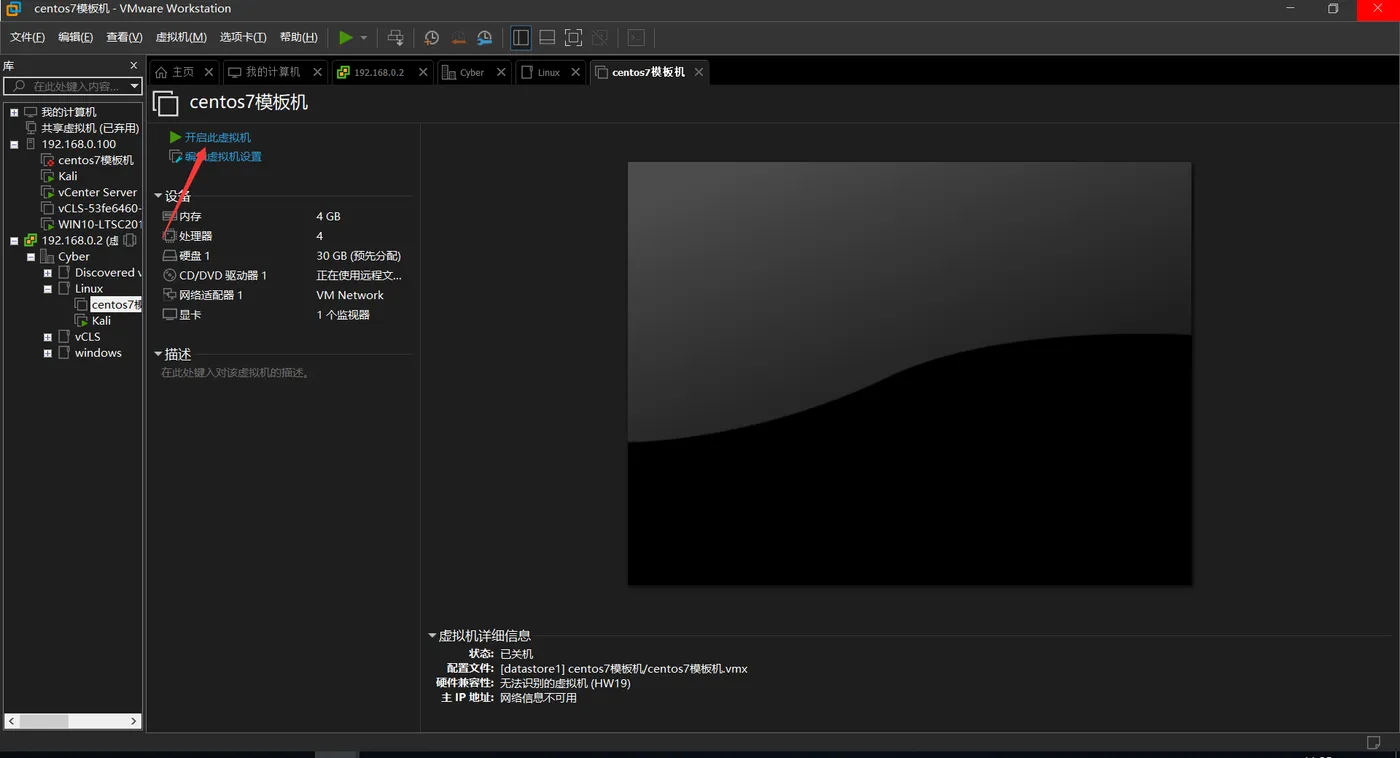
Task: Collapse the 192.168.0.100 tree node
Action: (x=14, y=144)
